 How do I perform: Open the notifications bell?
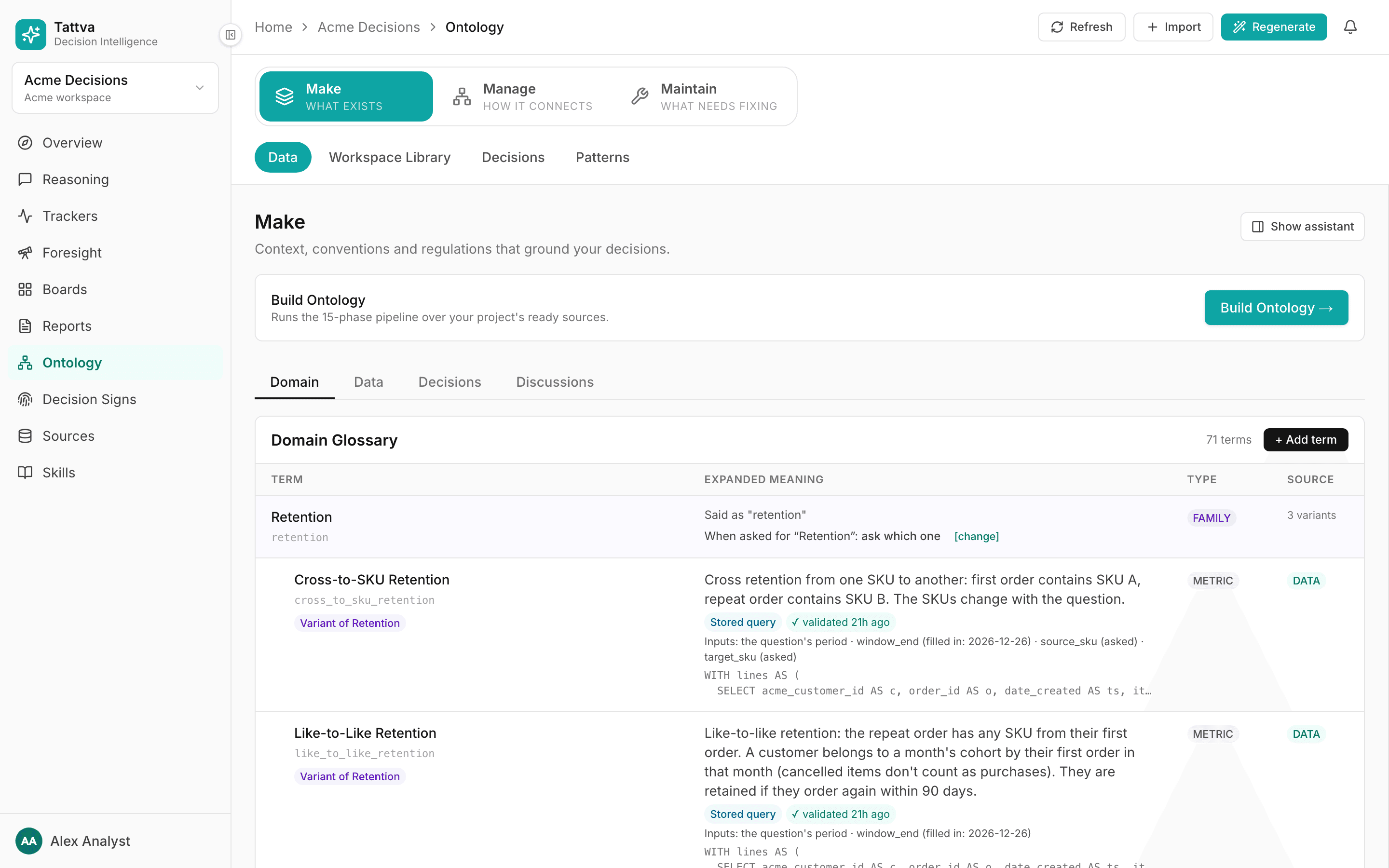1350,27
